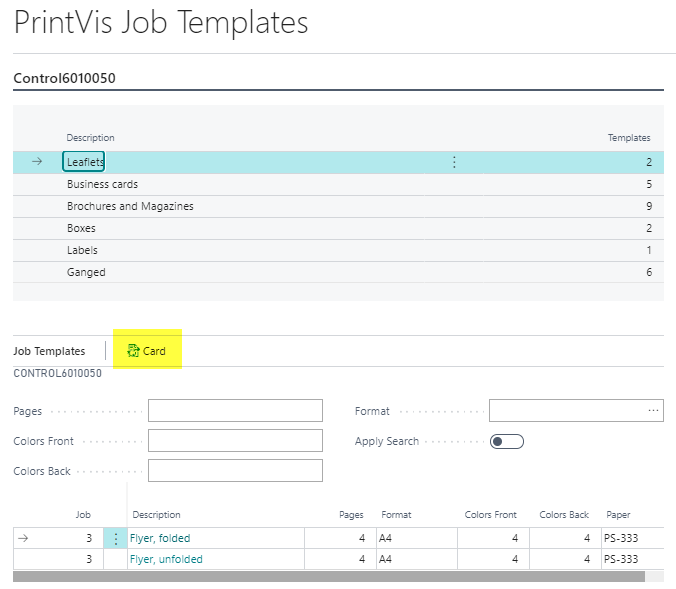676x589 pixels.
Task: Click PS-333 paper cell of Flyer, unfolded
Action: pyautogui.click(x=632, y=559)
